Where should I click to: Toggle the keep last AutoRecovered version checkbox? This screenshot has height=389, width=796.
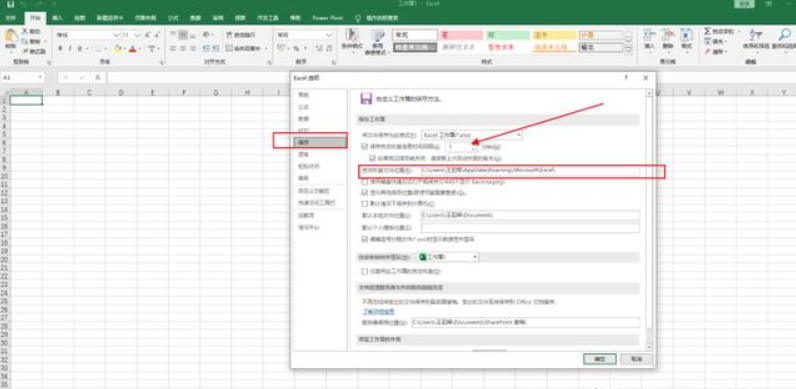coord(372,158)
